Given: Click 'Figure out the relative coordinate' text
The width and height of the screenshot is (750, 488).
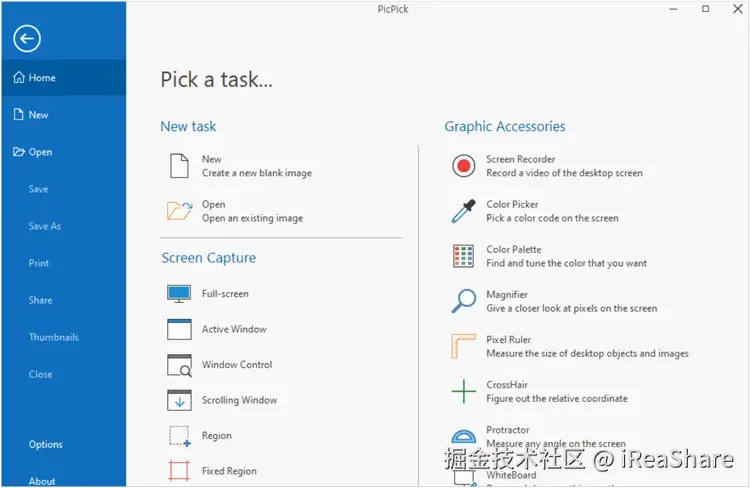Looking at the screenshot, I should pyautogui.click(x=557, y=399).
